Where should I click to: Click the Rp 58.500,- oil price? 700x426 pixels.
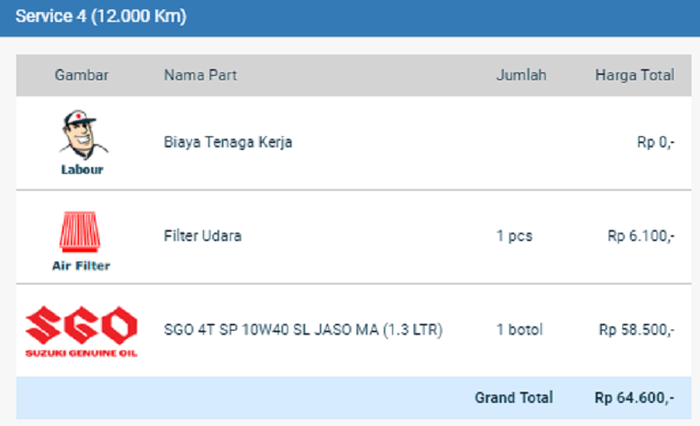pos(636,329)
